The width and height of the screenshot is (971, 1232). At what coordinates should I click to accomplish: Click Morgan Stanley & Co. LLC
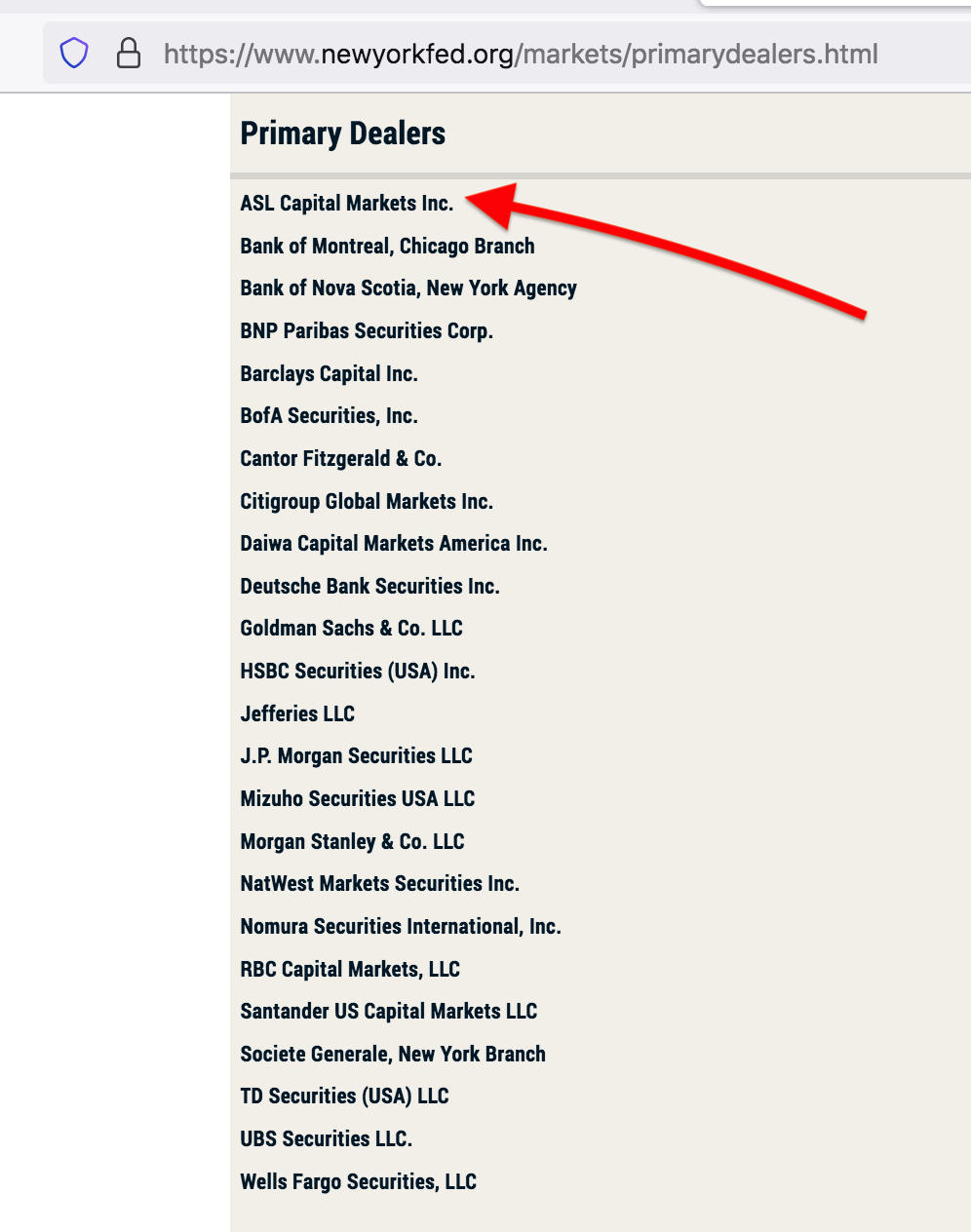click(x=352, y=841)
